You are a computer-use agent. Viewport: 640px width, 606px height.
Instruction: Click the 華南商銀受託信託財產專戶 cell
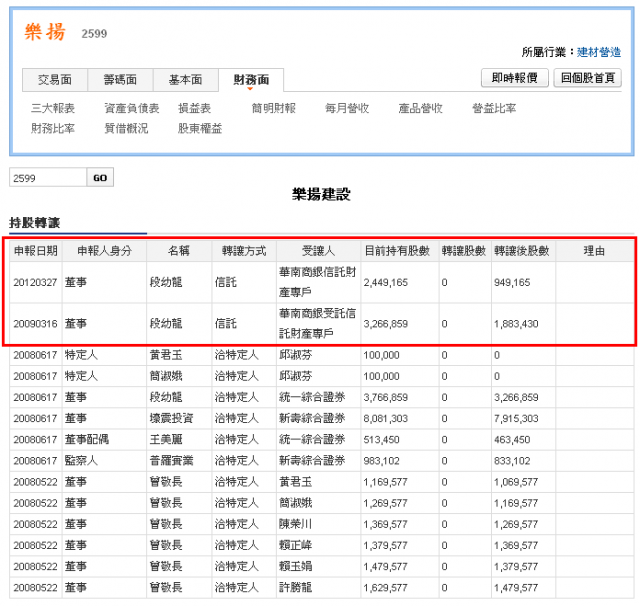[x=318, y=323]
